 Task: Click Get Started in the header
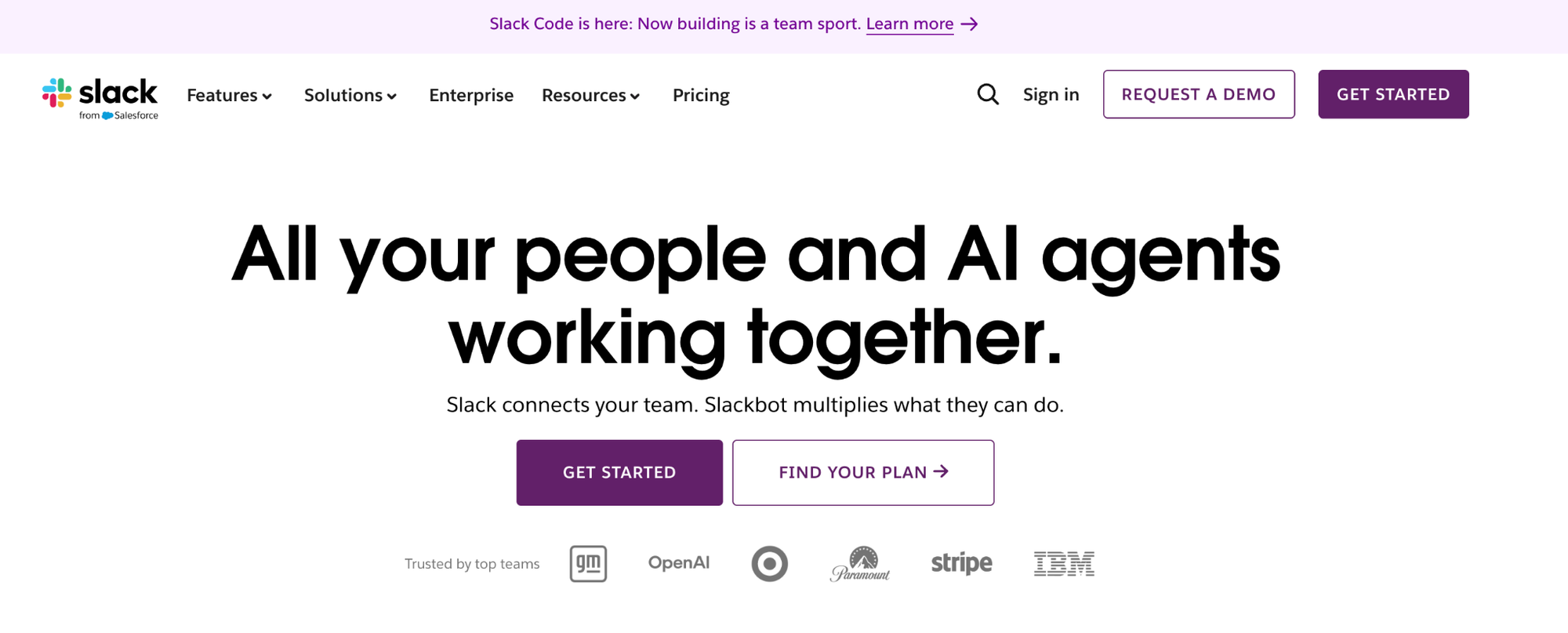pyautogui.click(x=1393, y=94)
